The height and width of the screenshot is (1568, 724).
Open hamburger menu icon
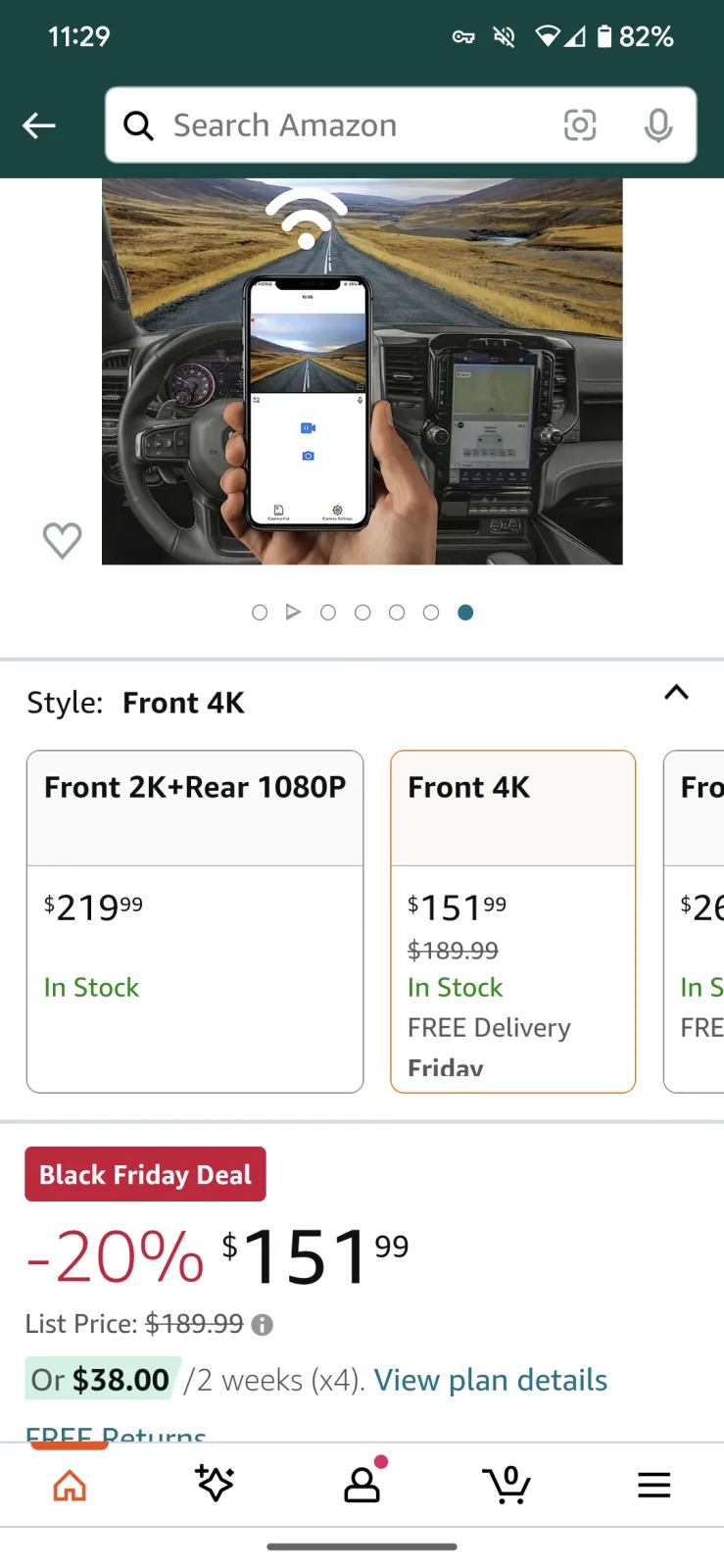pos(653,1486)
